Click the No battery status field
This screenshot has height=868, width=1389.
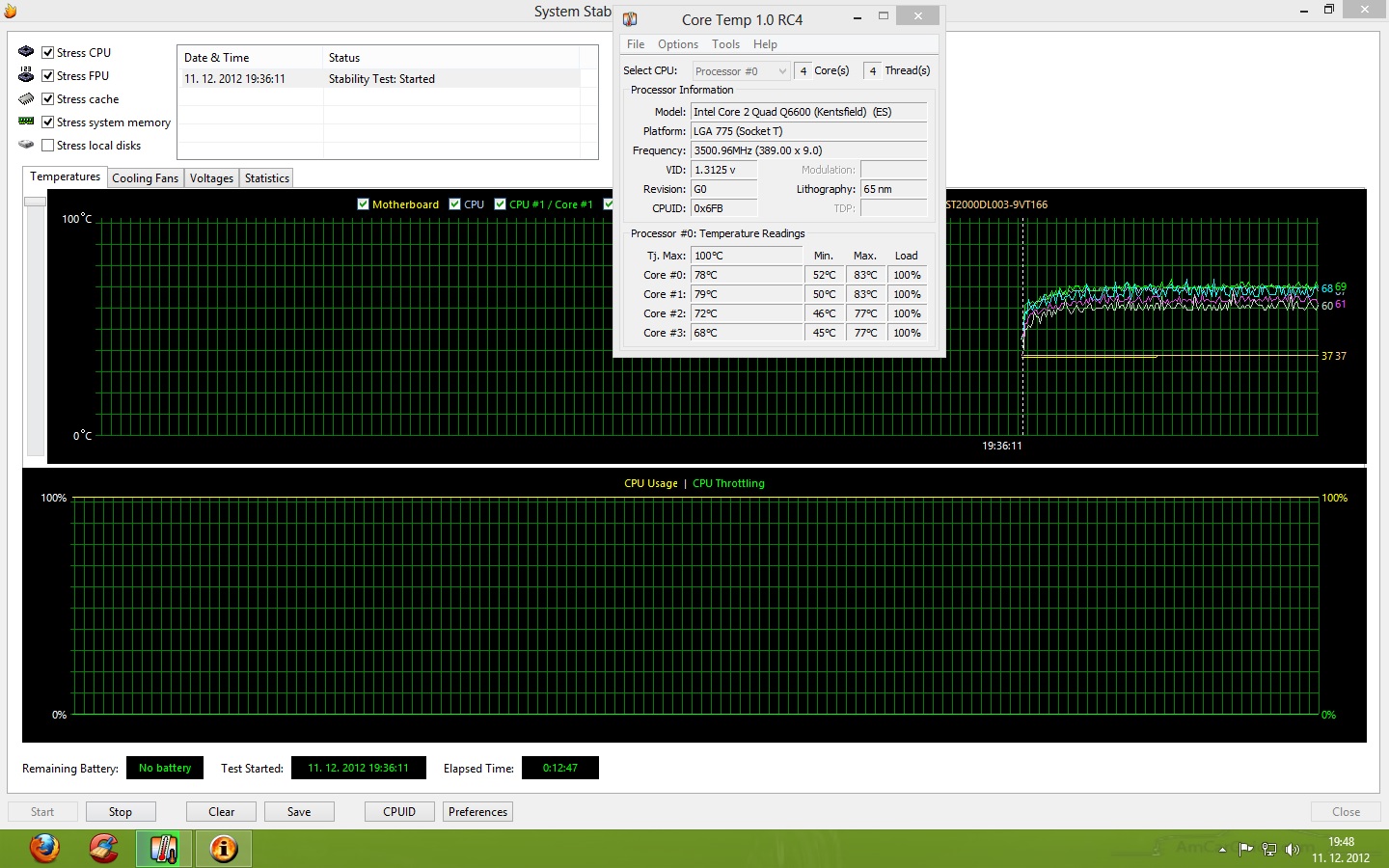pos(165,768)
